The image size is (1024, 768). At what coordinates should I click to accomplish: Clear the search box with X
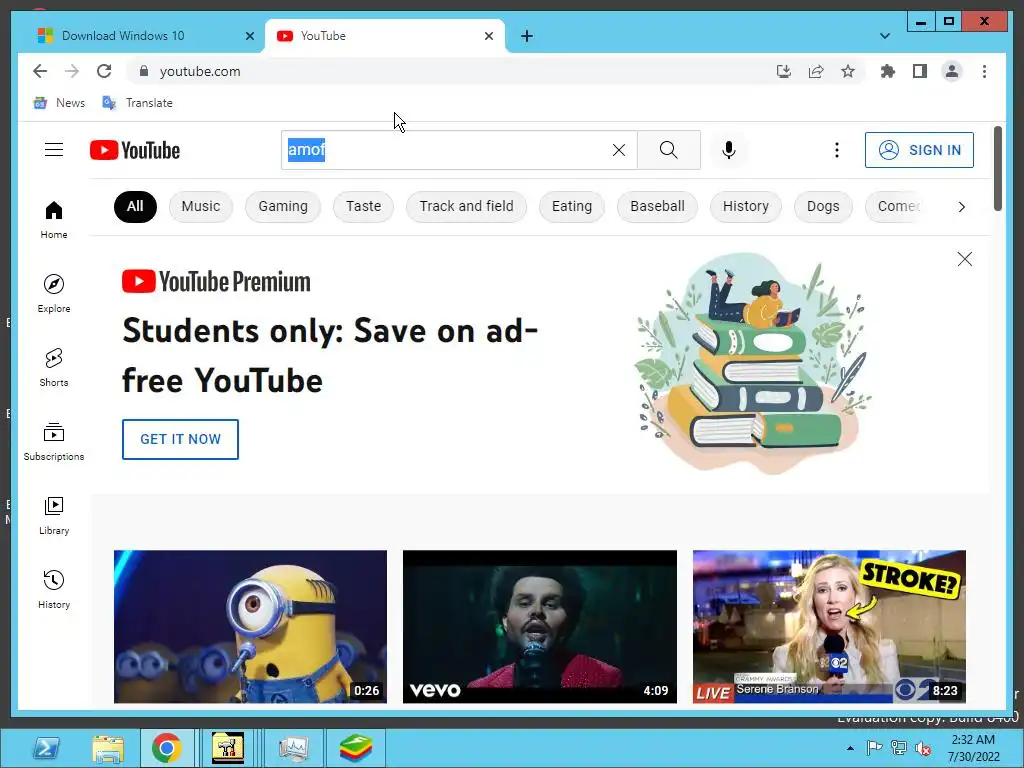[618, 150]
